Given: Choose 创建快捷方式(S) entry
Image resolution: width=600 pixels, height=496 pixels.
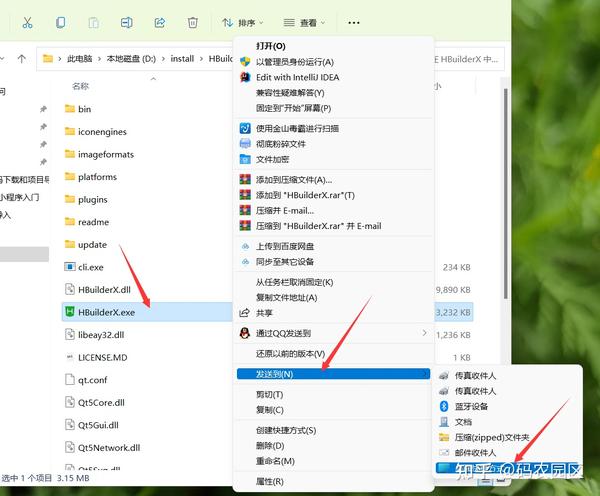Looking at the screenshot, I should tap(334, 430).
